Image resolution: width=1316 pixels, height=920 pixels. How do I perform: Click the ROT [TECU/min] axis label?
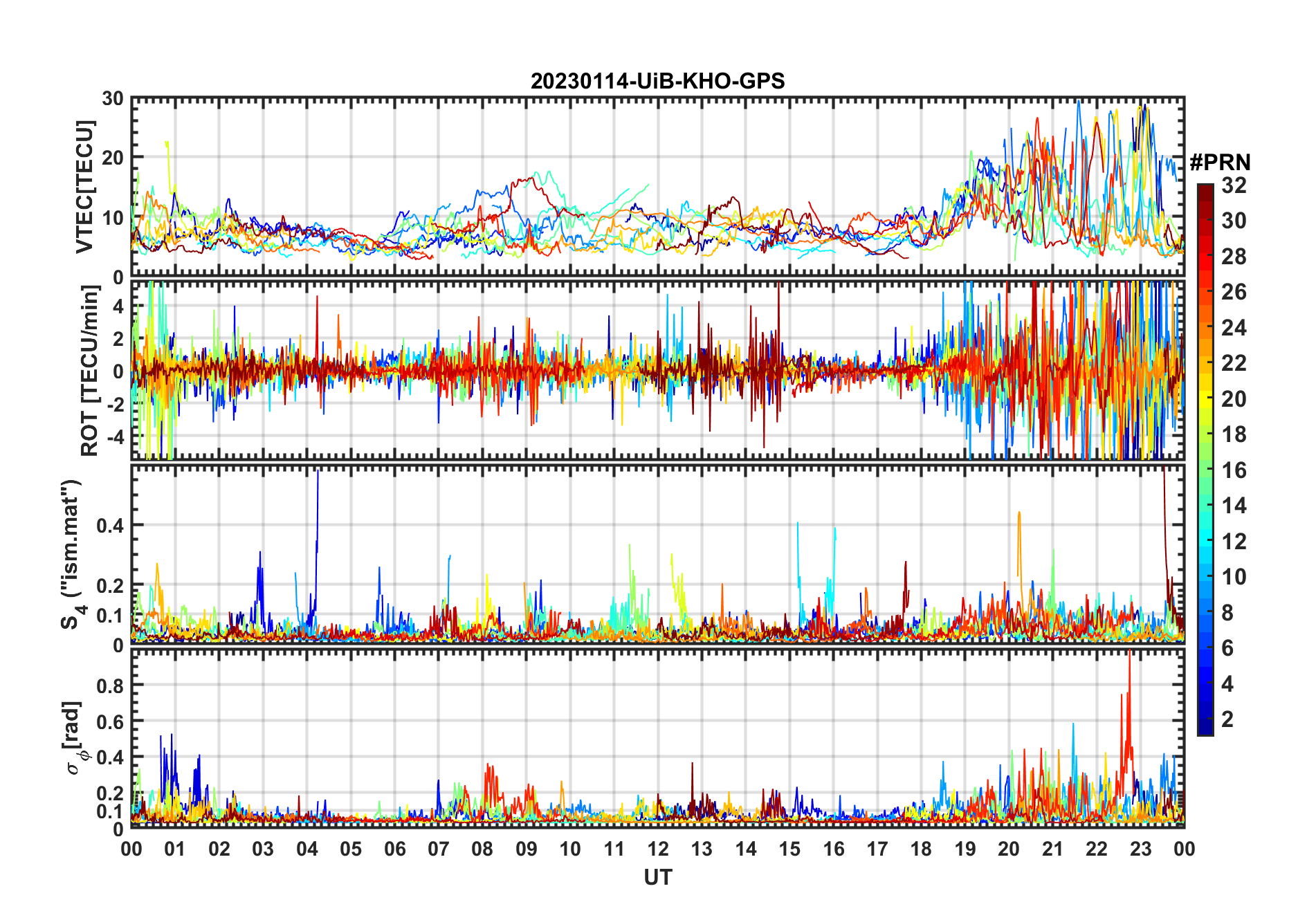(90, 371)
